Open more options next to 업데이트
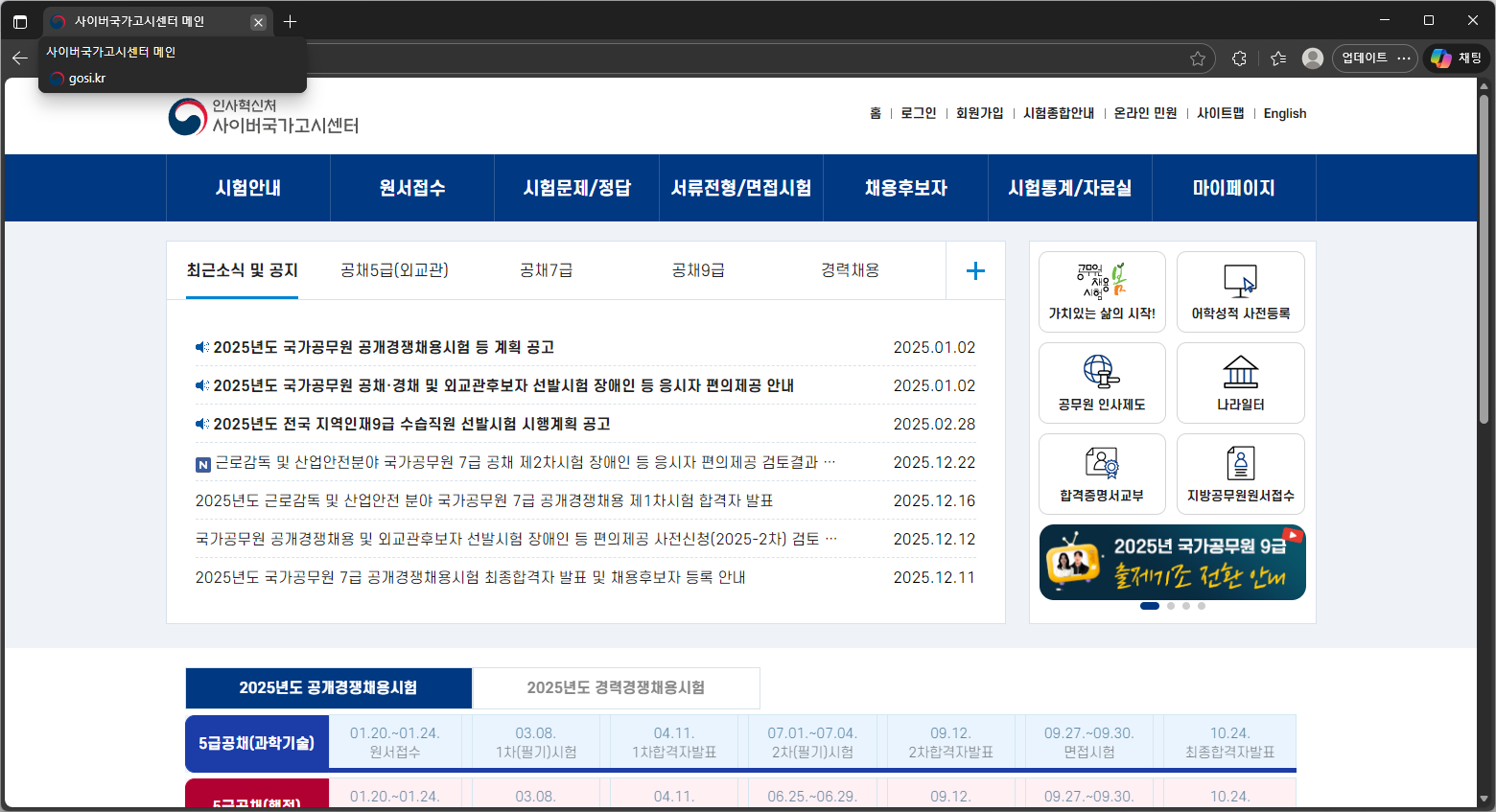The width and height of the screenshot is (1496, 812). pos(1403,58)
